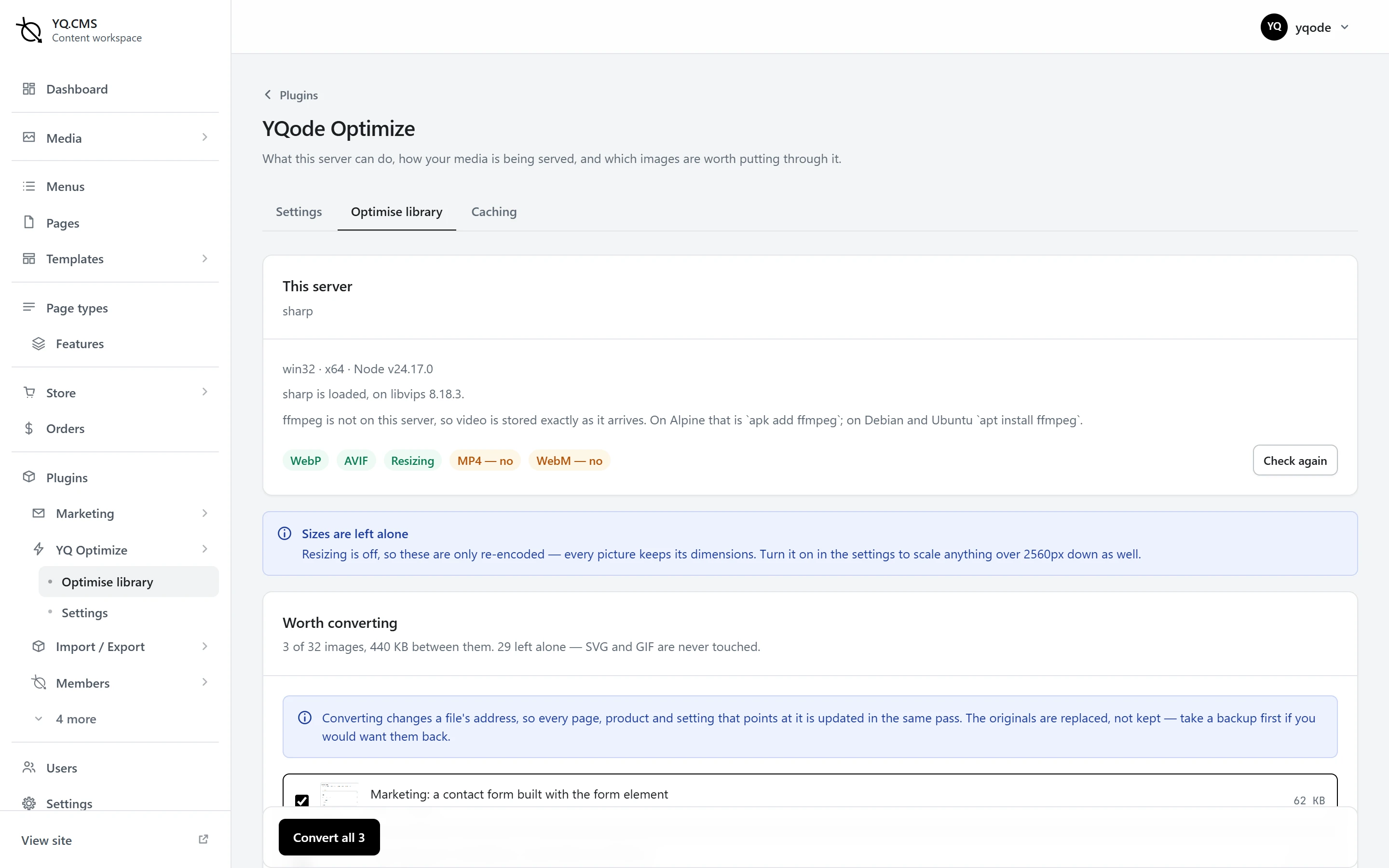Viewport: 1389px width, 868px height.
Task: Click the Marketing contact form thumbnail
Action: click(339, 795)
